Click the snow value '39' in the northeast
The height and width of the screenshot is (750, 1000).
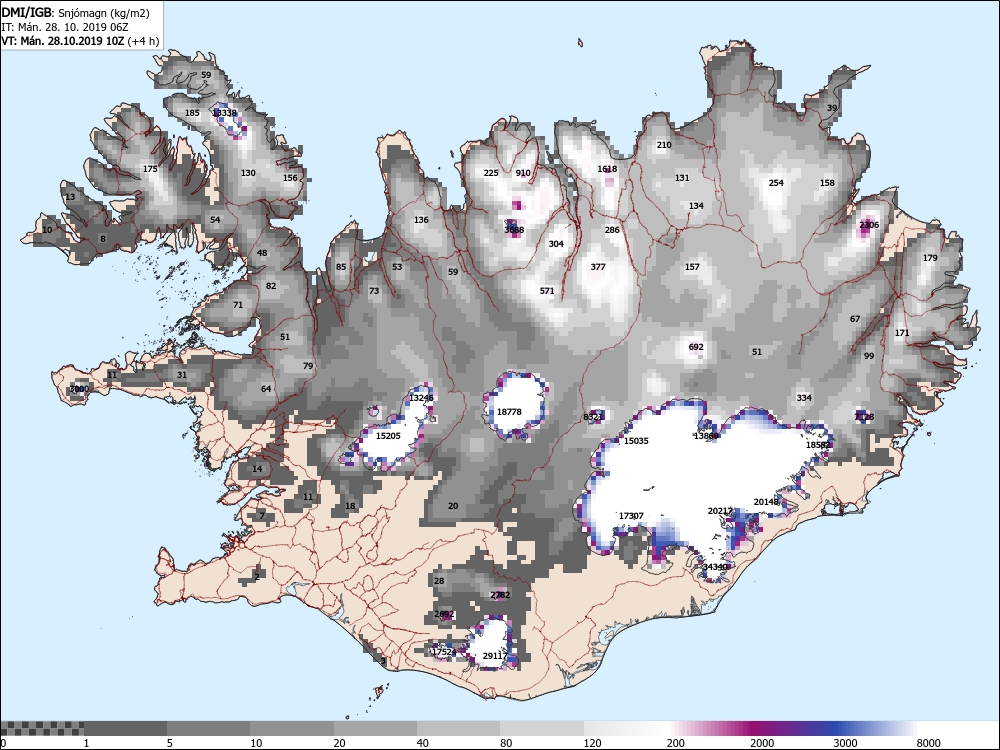(832, 108)
